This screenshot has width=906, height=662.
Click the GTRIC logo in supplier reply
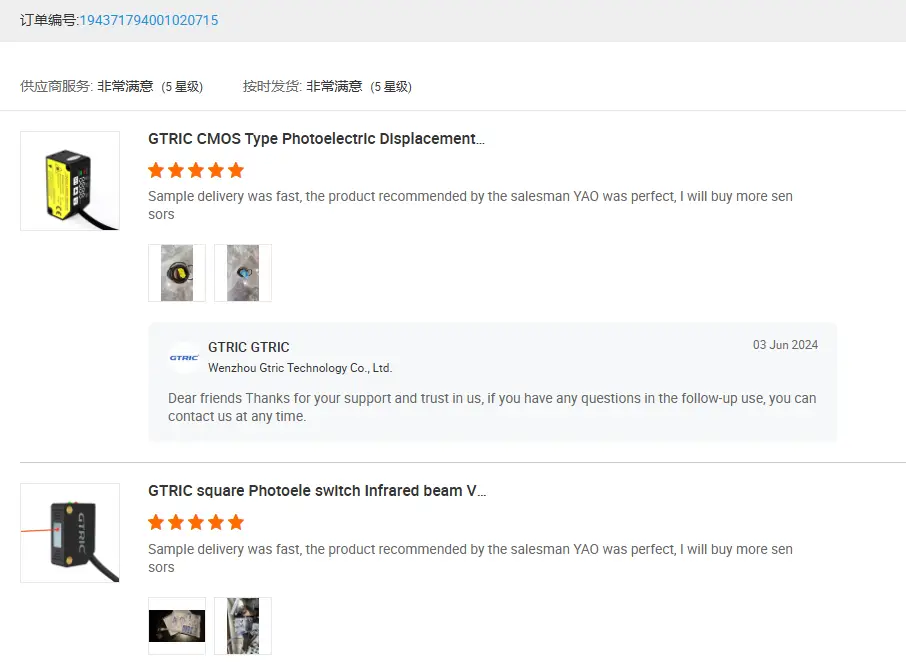point(184,357)
